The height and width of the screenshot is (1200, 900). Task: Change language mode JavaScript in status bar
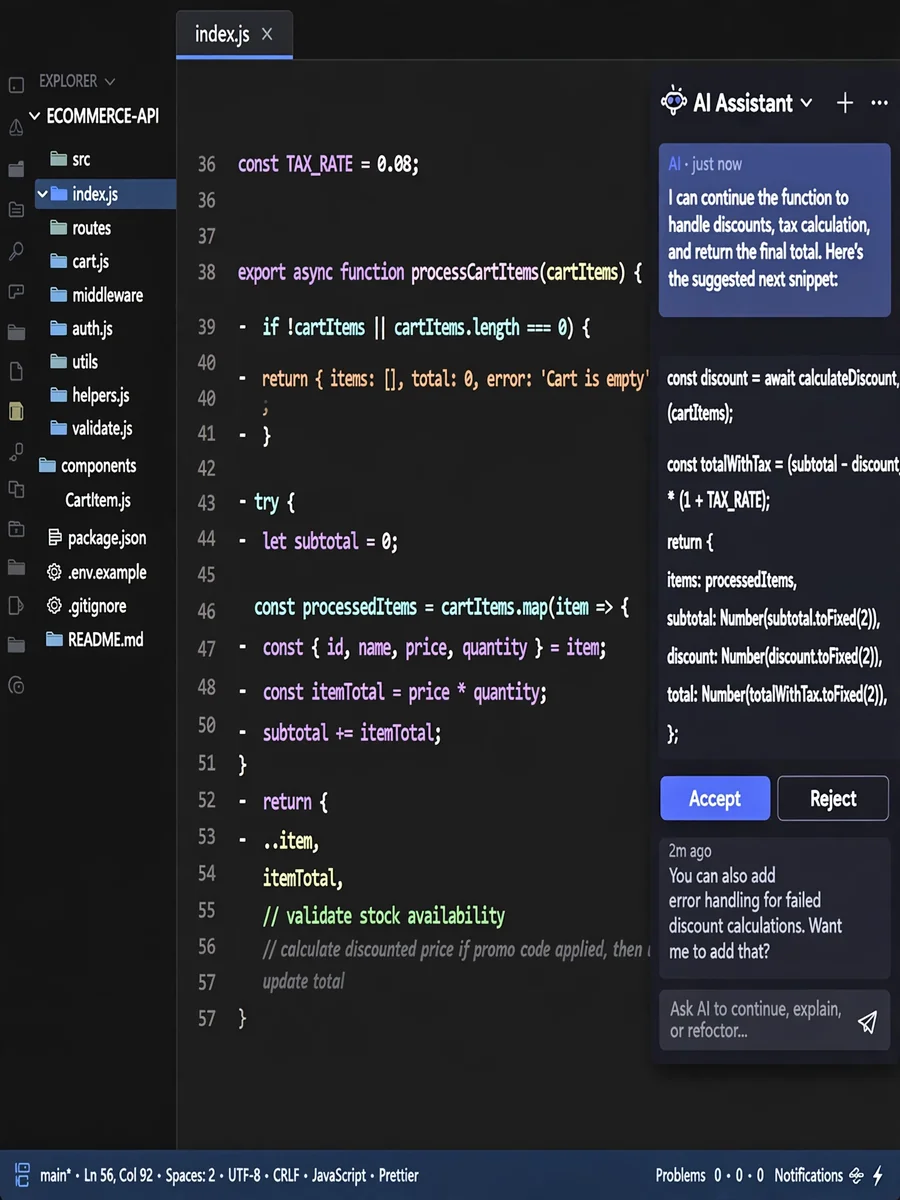340,1175
